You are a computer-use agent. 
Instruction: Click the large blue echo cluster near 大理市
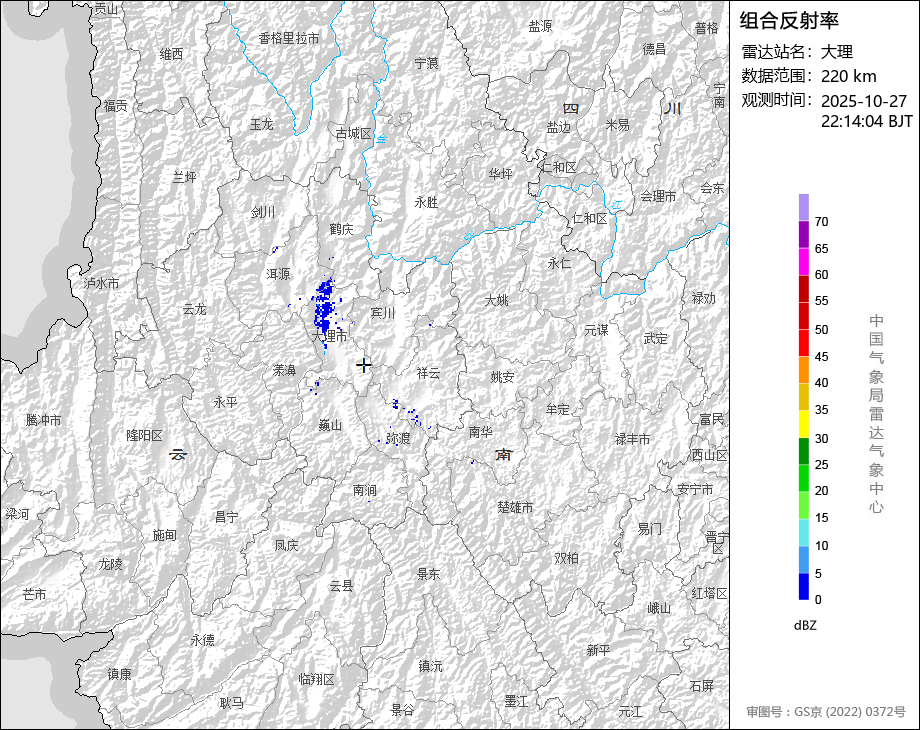click(324, 308)
